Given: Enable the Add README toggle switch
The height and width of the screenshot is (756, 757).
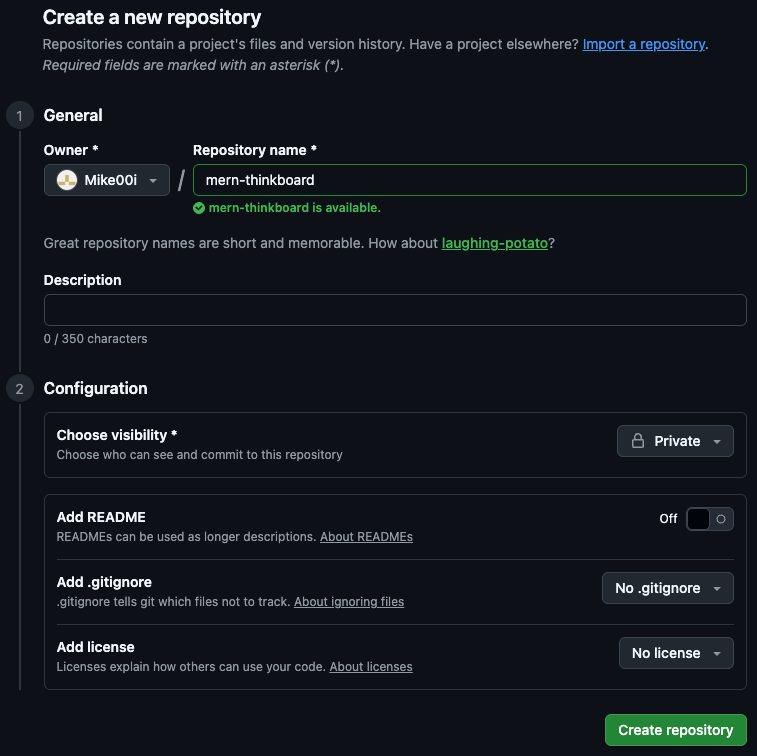Looking at the screenshot, I should click(x=709, y=518).
